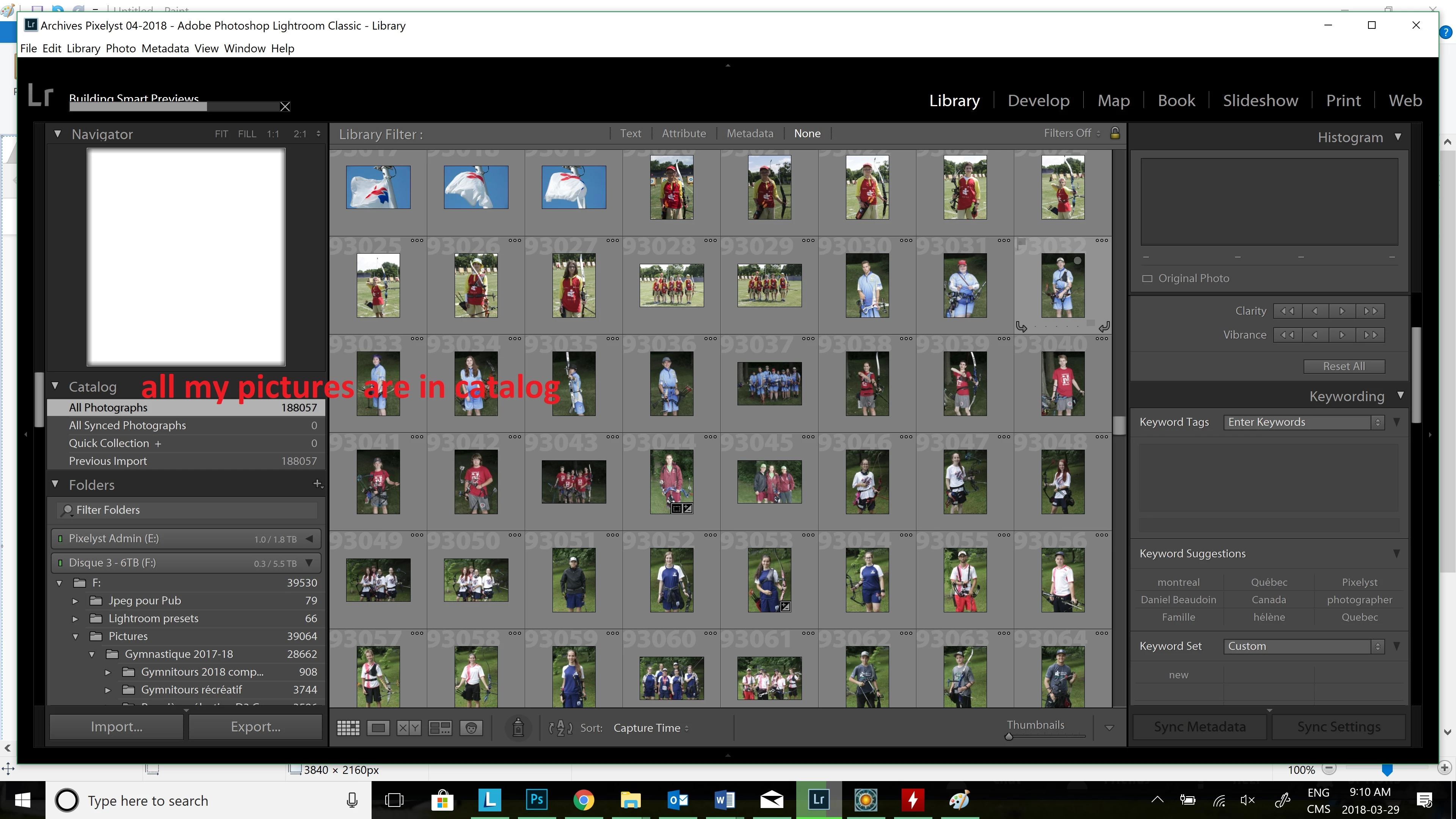Image resolution: width=1456 pixels, height=819 pixels.
Task: Switch to the Develop module
Action: click(1038, 100)
